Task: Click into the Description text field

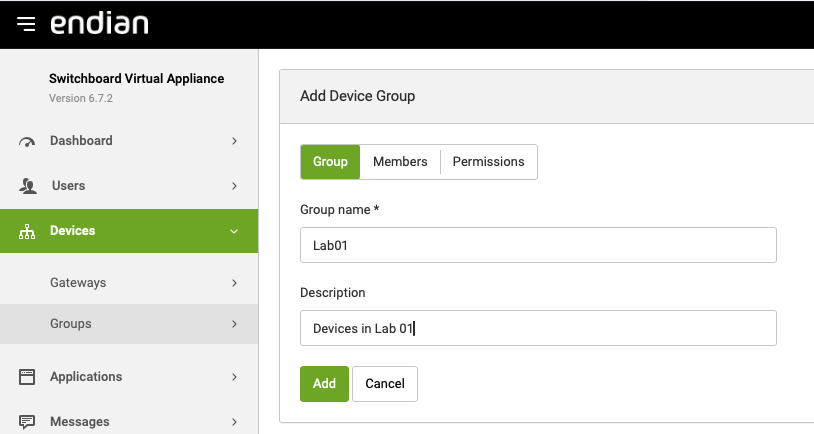Action: (538, 328)
